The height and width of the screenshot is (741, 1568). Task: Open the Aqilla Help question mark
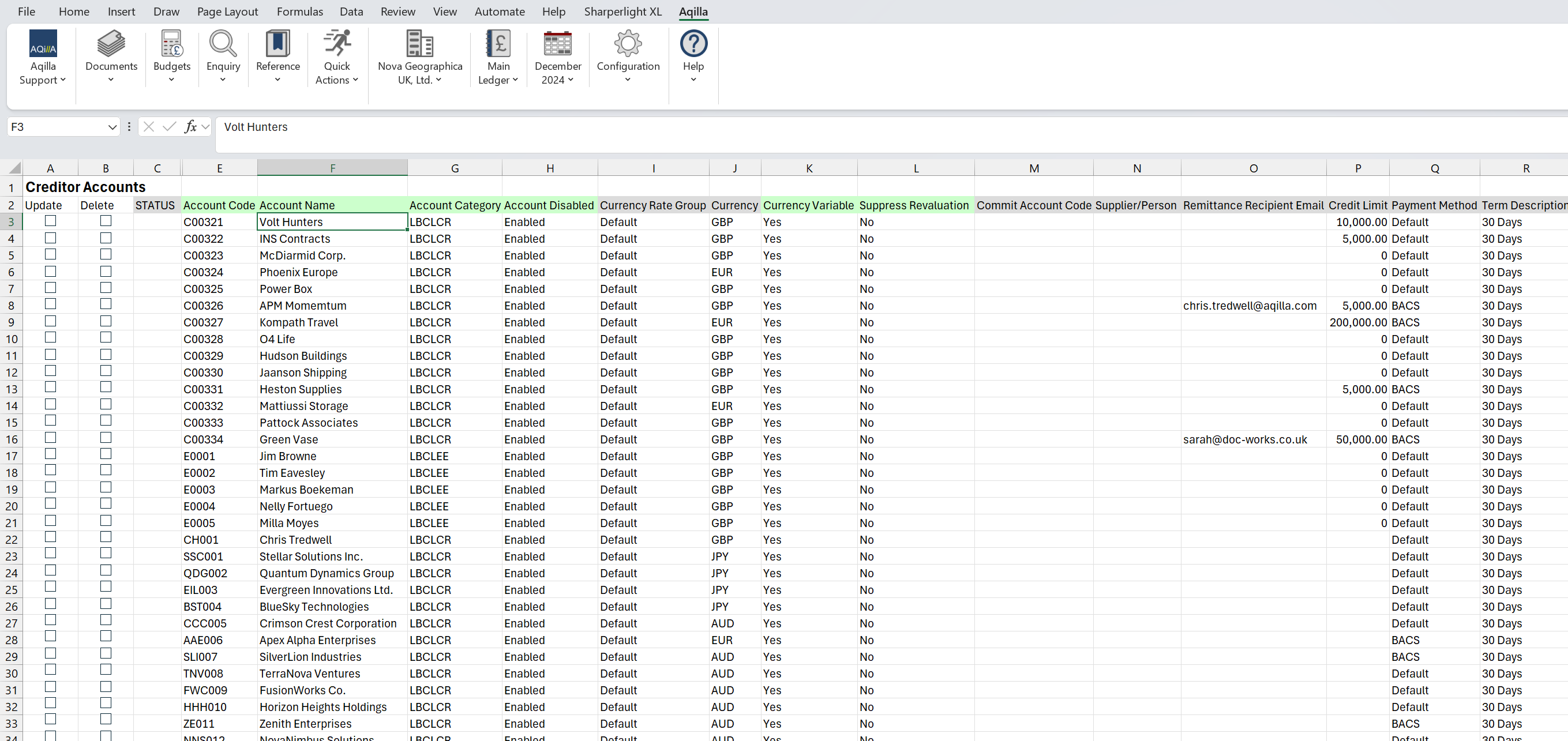(x=693, y=44)
